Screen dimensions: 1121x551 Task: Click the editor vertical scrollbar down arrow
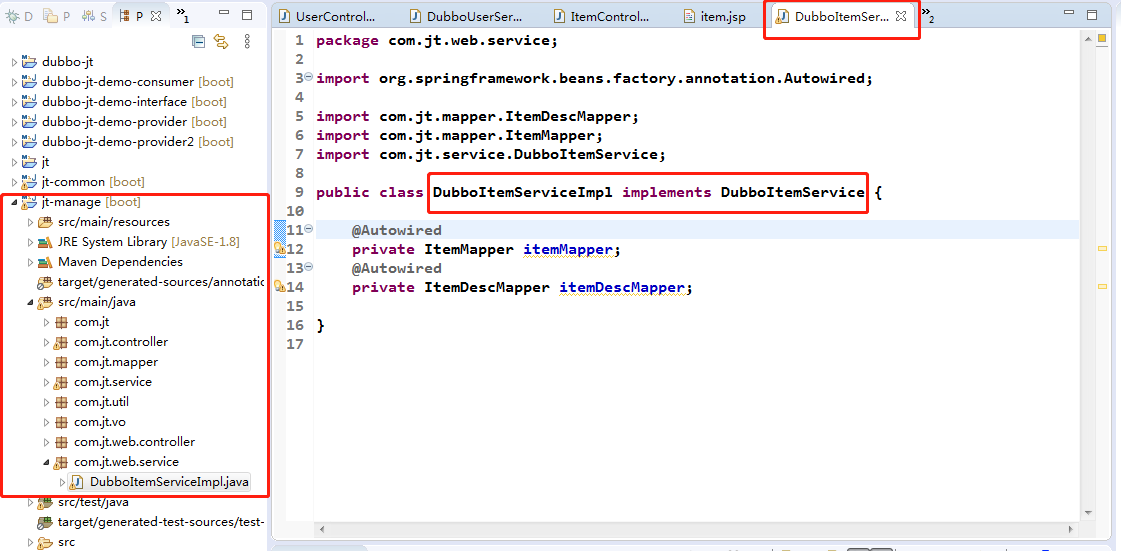tap(1087, 512)
